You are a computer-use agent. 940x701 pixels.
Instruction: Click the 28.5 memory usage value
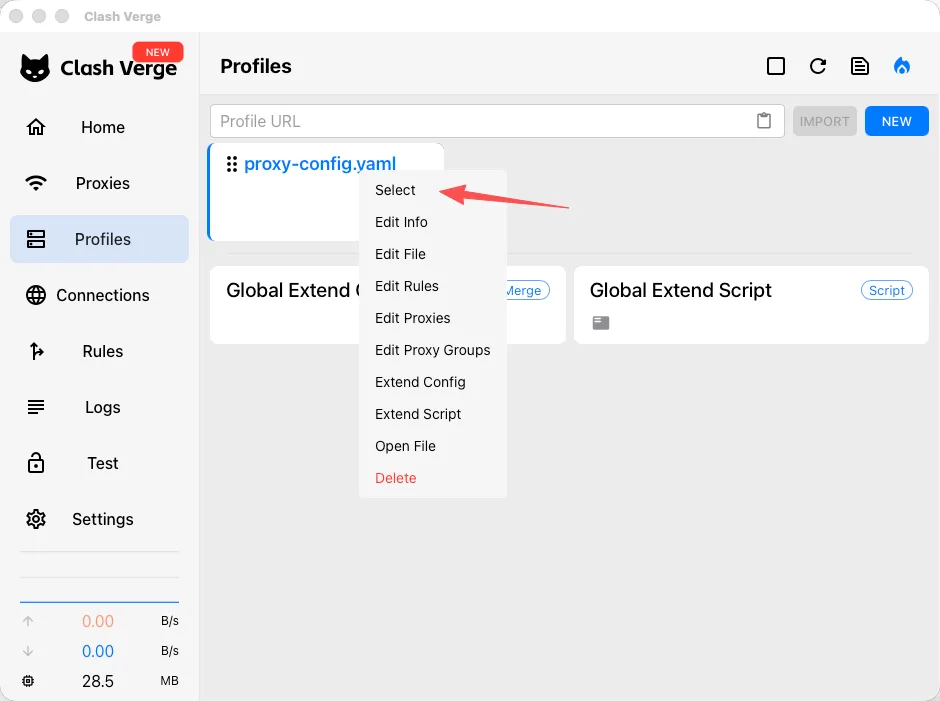click(x=98, y=681)
